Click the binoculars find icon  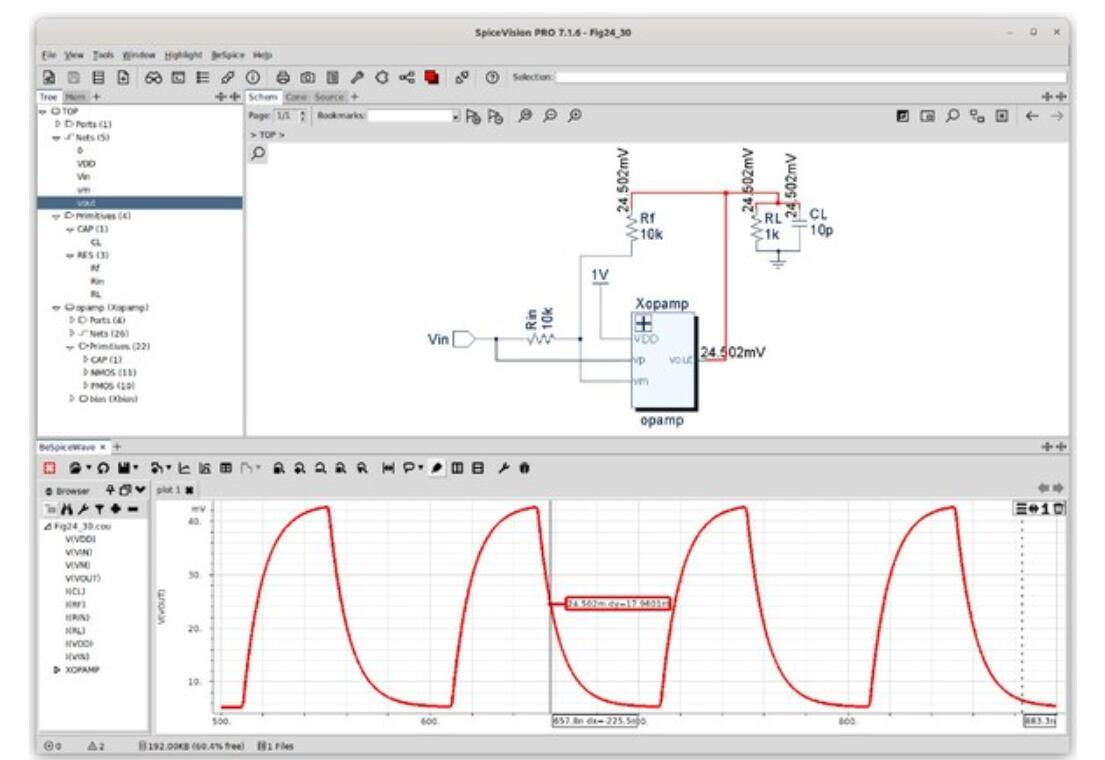coord(153,78)
